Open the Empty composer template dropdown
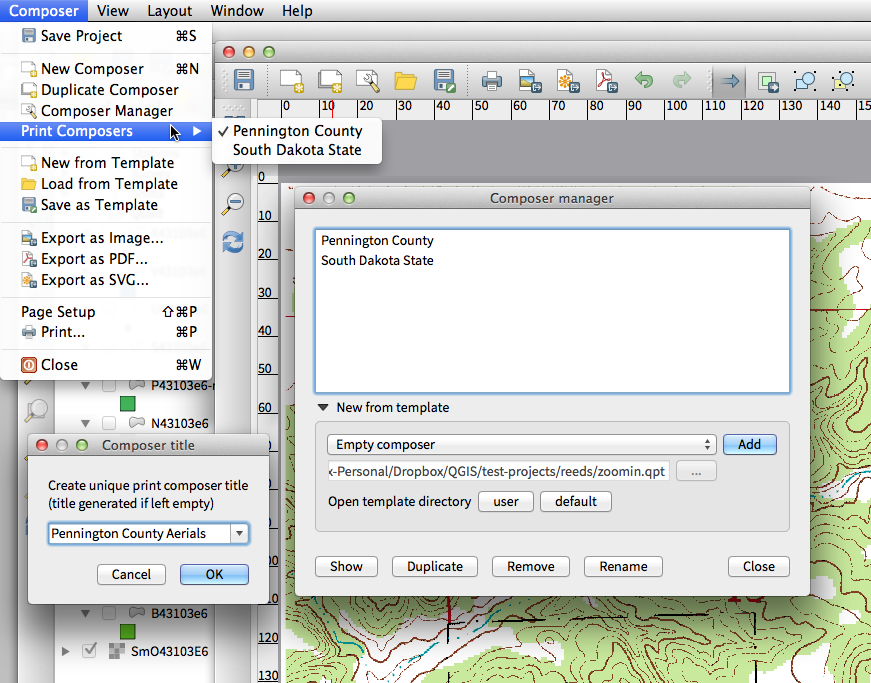 (x=522, y=445)
